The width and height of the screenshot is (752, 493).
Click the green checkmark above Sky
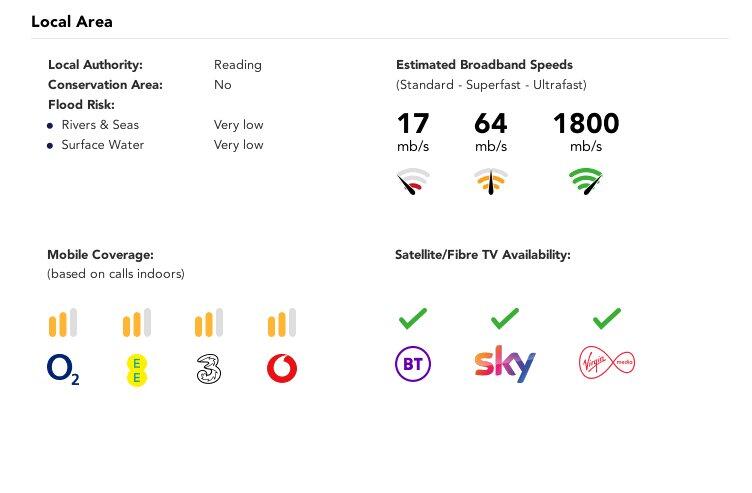point(505,319)
